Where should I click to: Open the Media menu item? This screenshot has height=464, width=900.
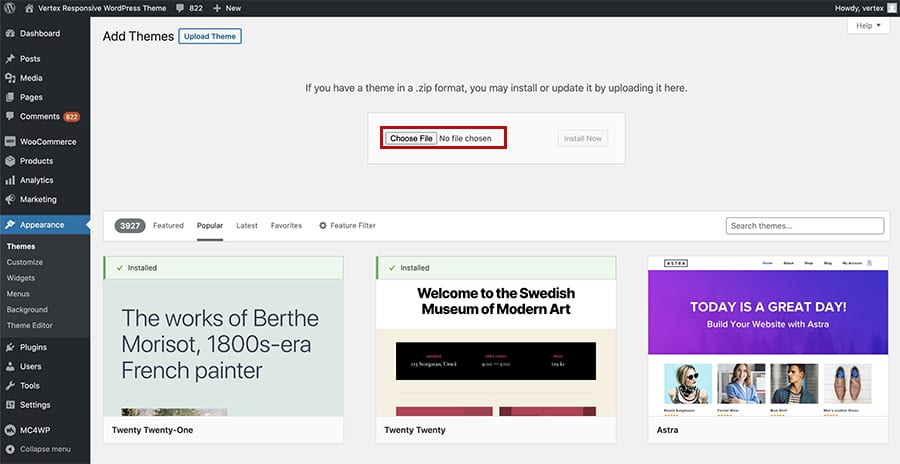[x=31, y=78]
